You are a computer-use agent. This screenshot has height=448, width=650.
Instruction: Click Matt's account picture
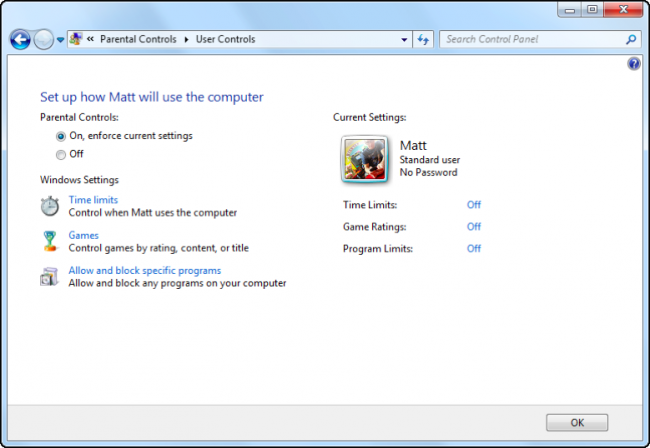[x=365, y=159]
